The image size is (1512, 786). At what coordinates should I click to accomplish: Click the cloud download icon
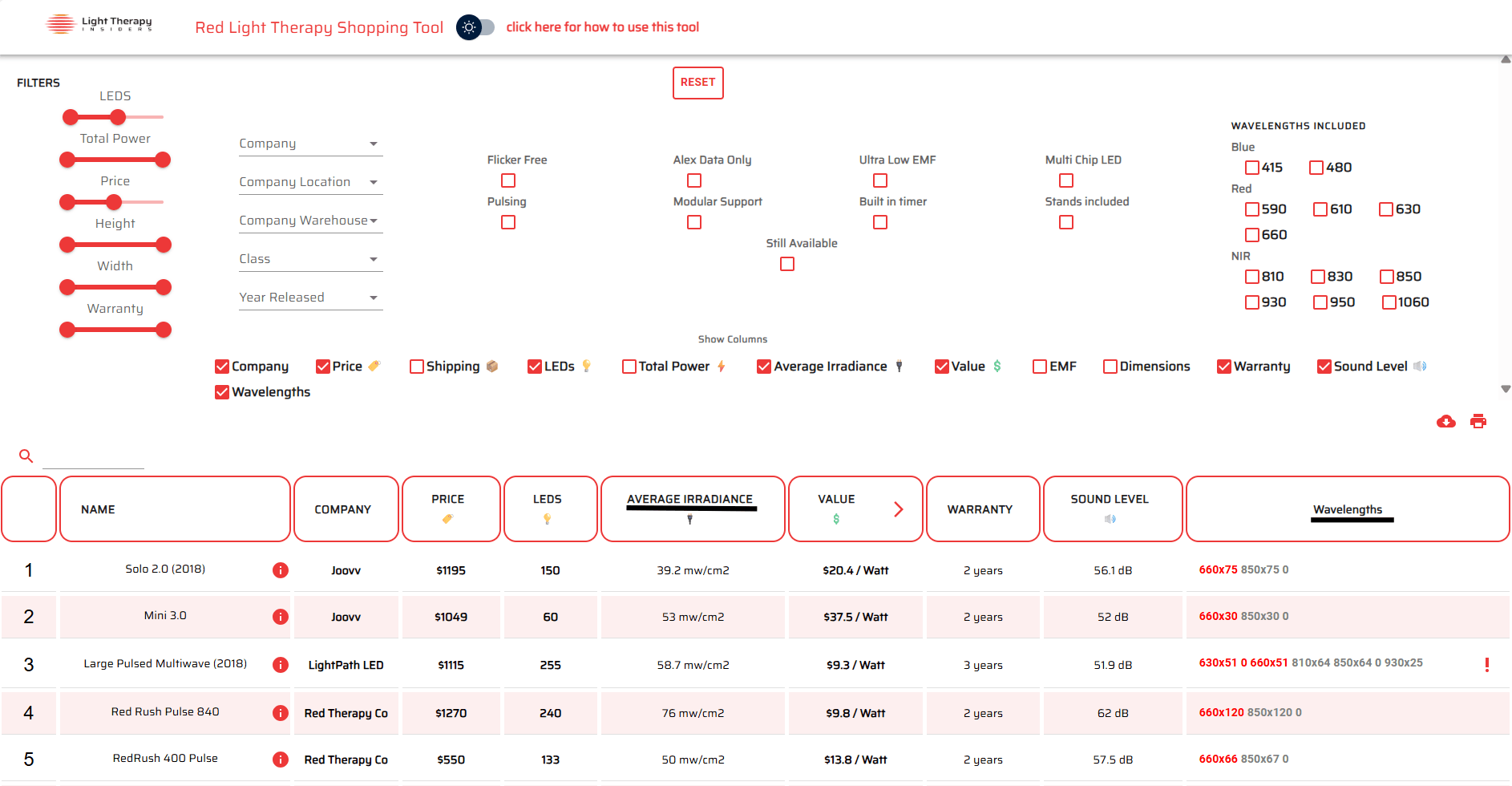pyautogui.click(x=1446, y=421)
